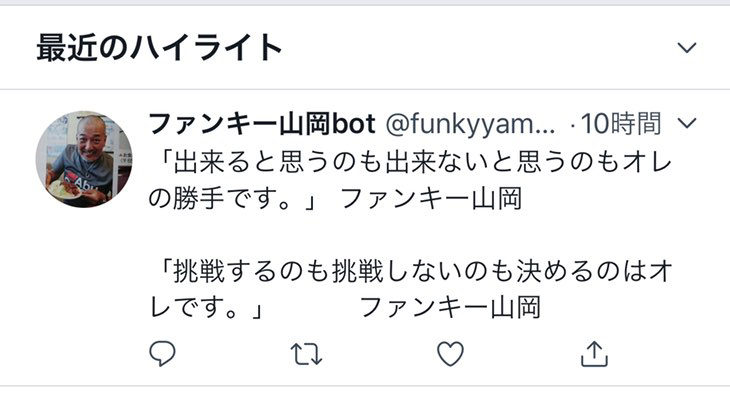Screen dimensions: 730x400
Task: Retweet the ファンキー山岡bot post
Action: 306,354
